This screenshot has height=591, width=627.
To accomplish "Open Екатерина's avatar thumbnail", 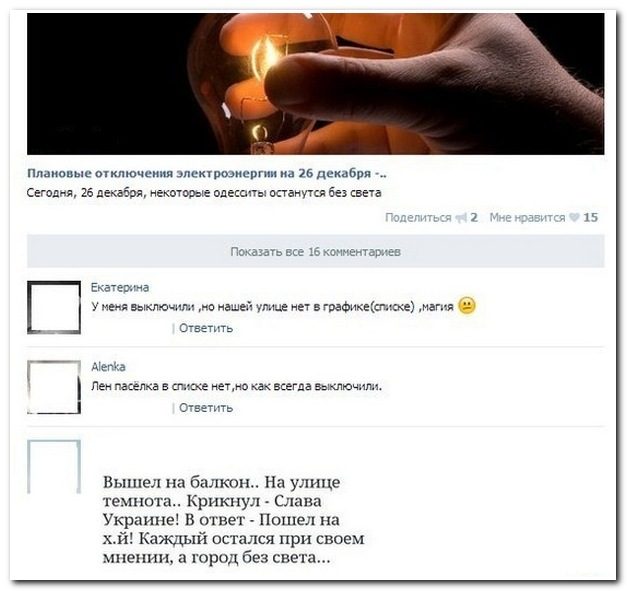I will coord(54,307).
